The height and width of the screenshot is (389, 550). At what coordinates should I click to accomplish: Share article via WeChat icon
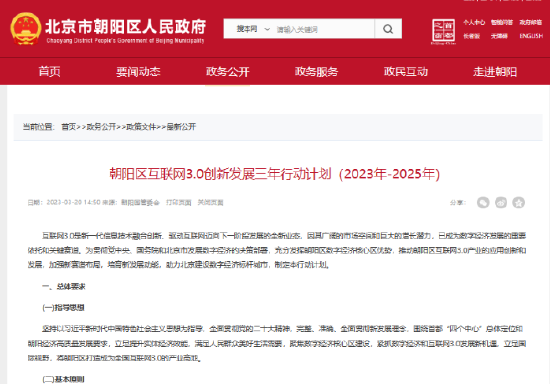[483, 202]
